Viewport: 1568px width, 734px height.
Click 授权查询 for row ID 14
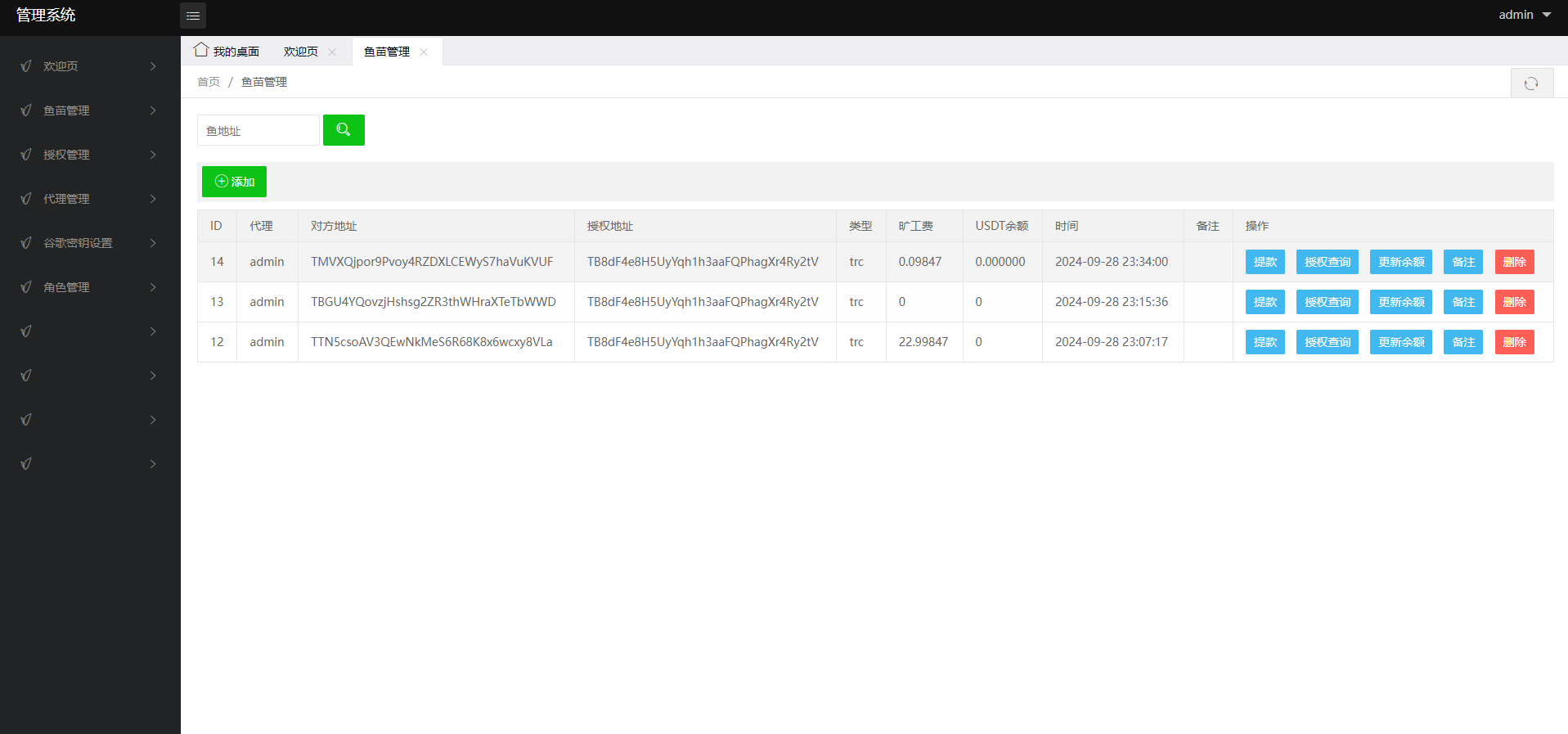1327,262
